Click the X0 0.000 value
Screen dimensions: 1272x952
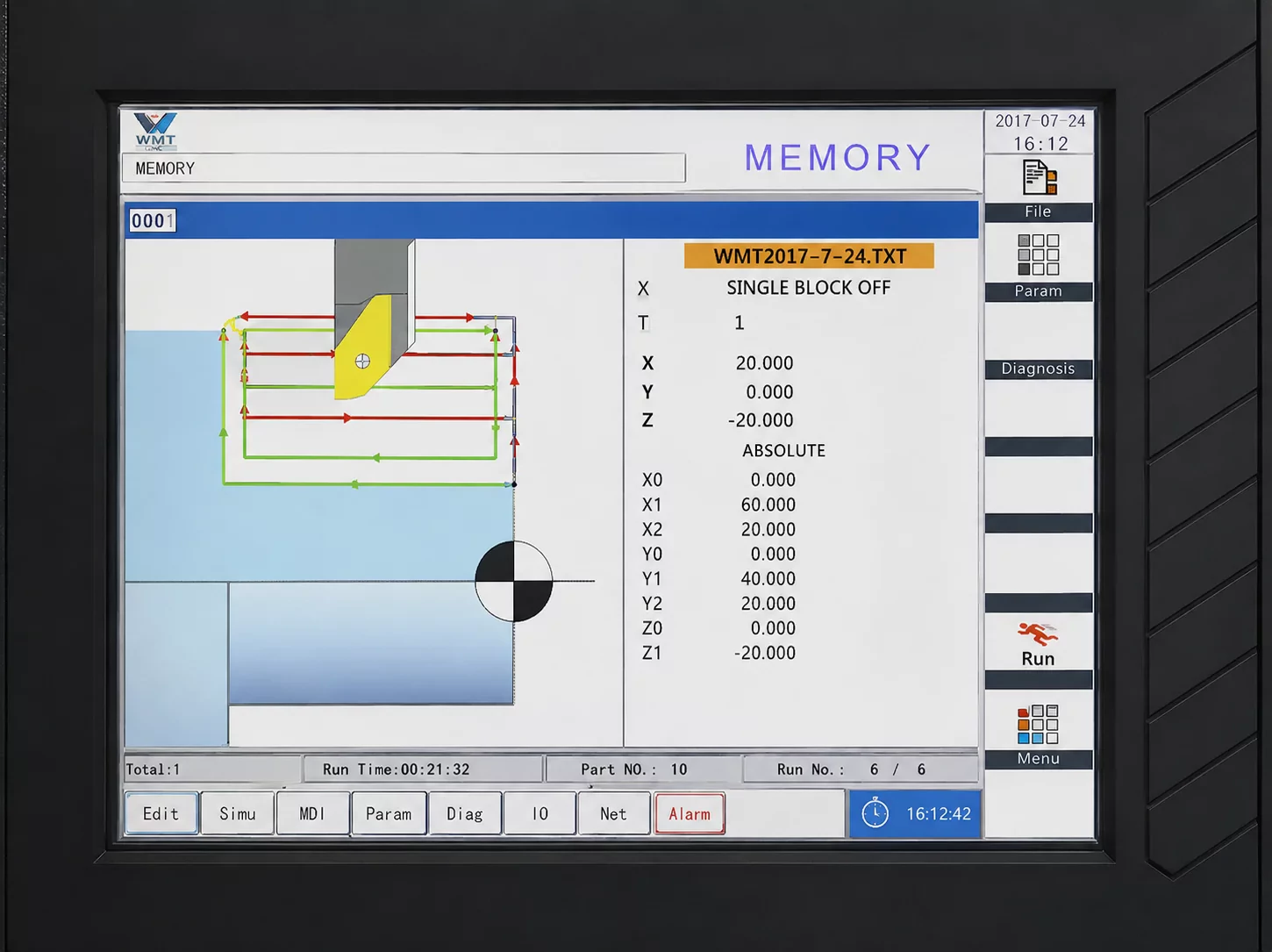(773, 480)
